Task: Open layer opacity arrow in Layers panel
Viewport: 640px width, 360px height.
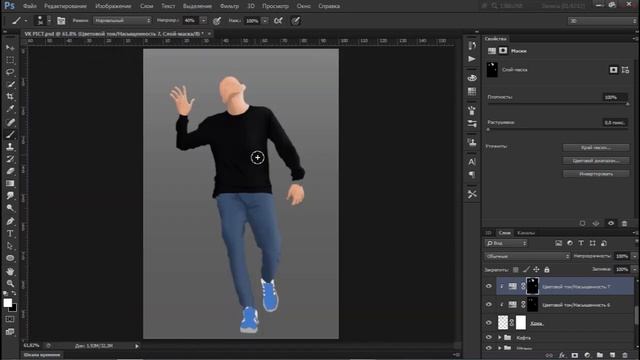Action: (634, 256)
